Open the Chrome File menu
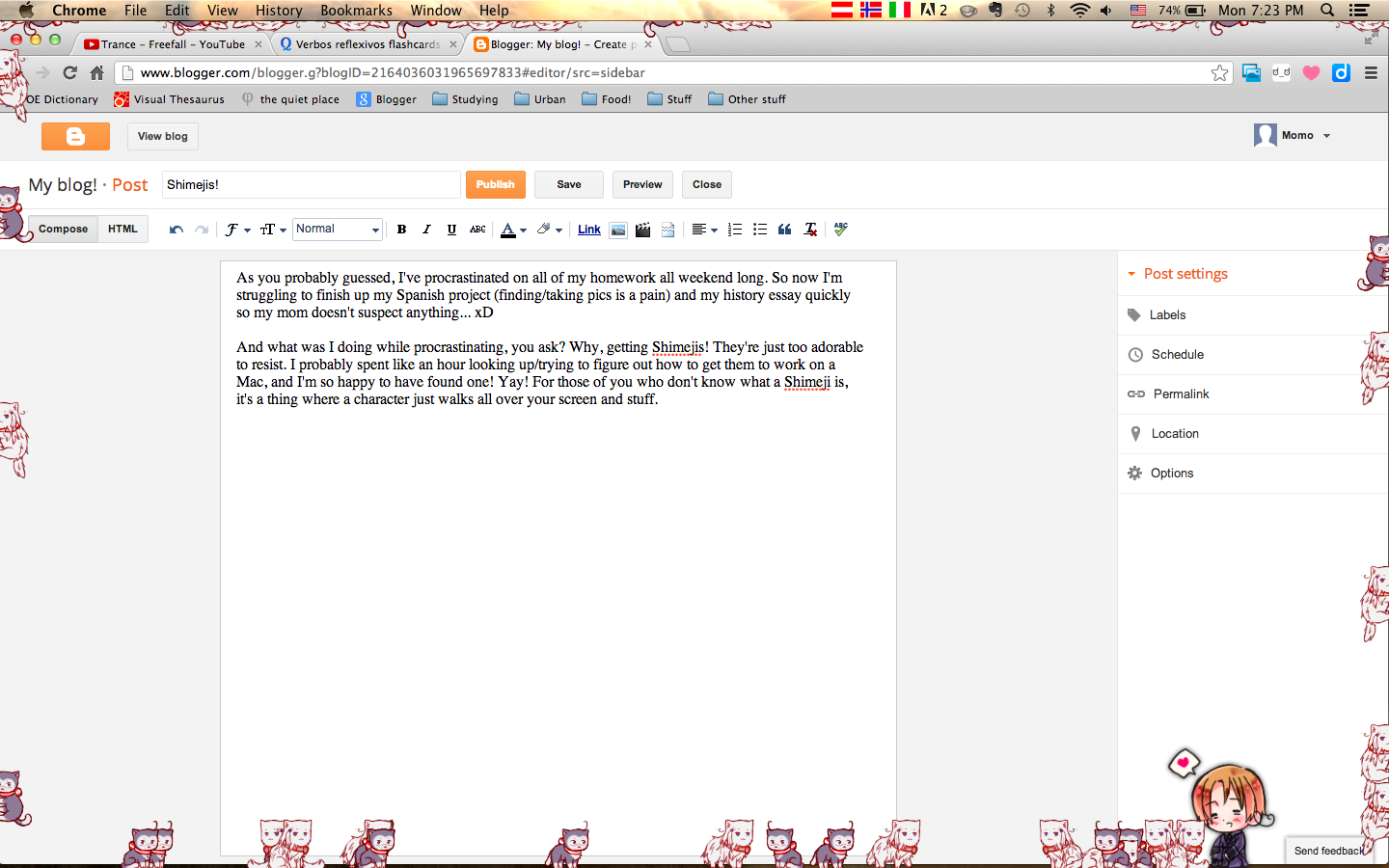 click(x=135, y=11)
